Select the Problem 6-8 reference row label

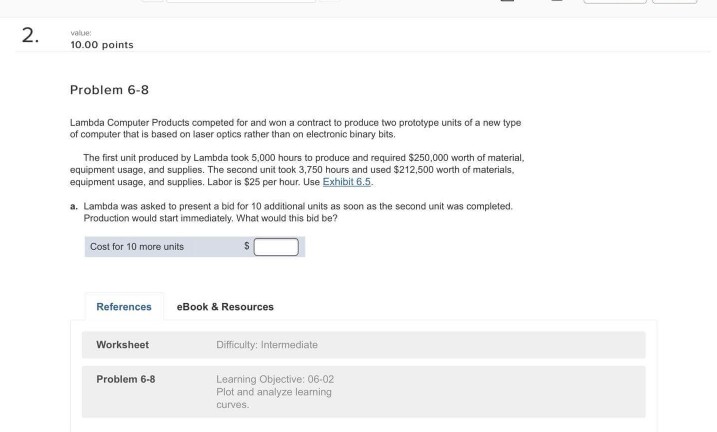click(126, 379)
